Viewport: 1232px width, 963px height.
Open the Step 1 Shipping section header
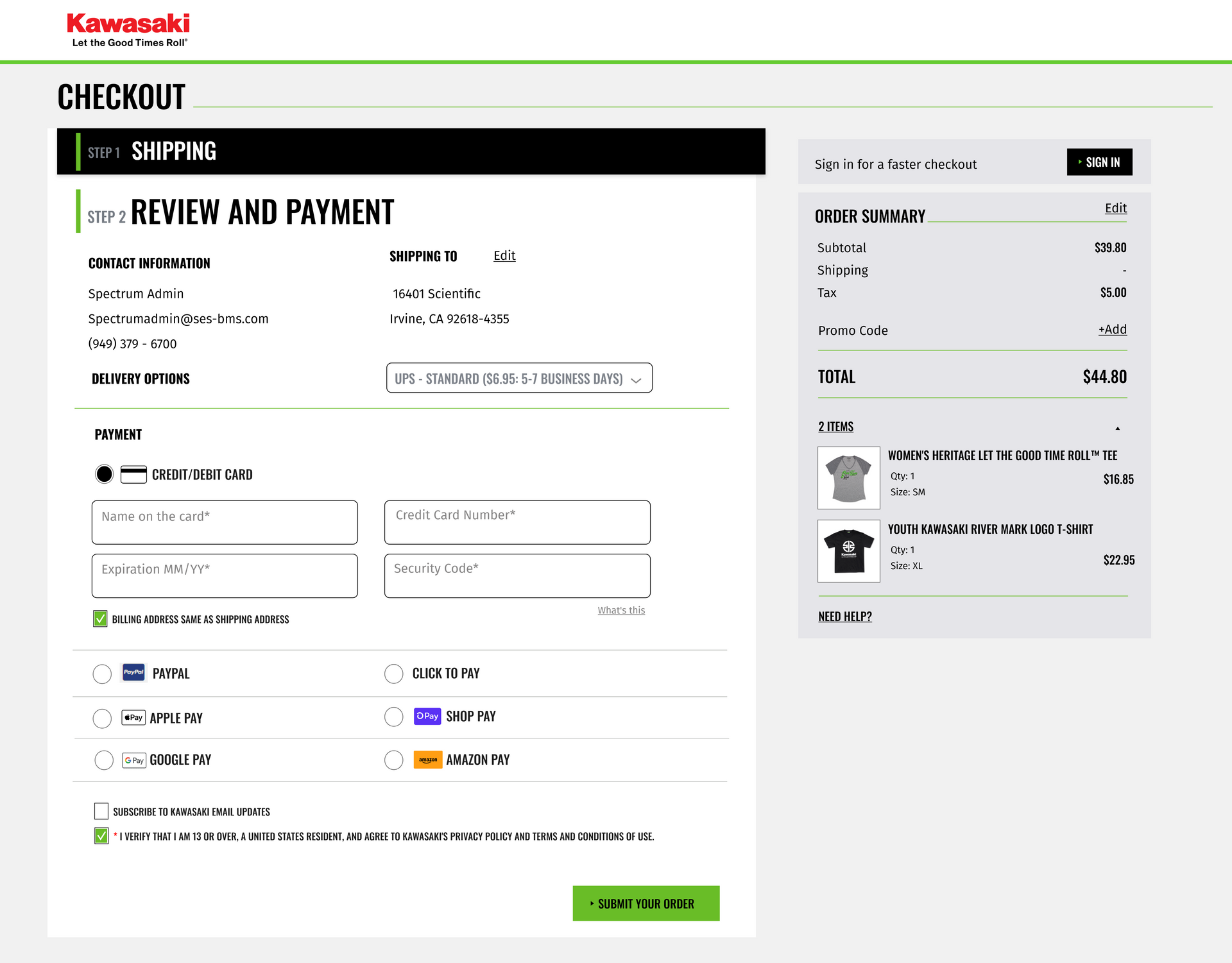pos(411,151)
